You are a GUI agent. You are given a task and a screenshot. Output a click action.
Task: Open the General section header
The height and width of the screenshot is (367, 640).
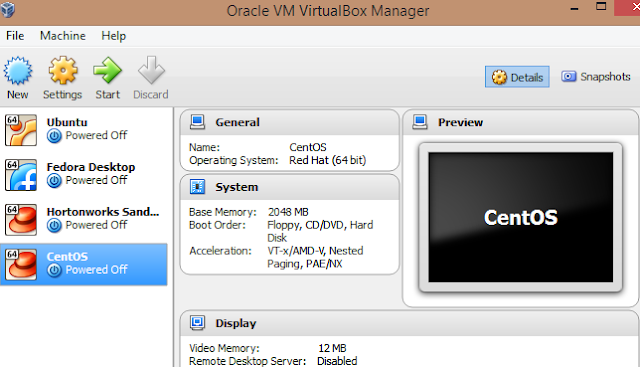[x=289, y=122]
